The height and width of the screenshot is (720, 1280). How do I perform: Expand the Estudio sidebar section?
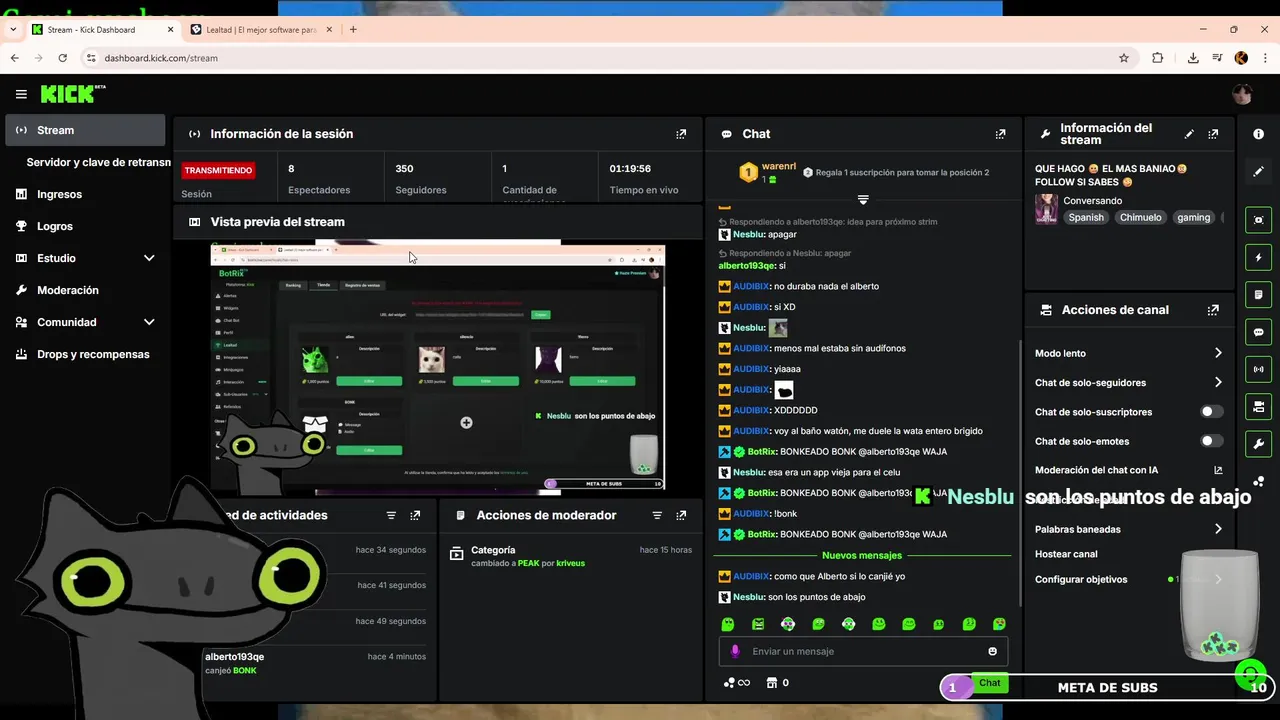tap(149, 258)
